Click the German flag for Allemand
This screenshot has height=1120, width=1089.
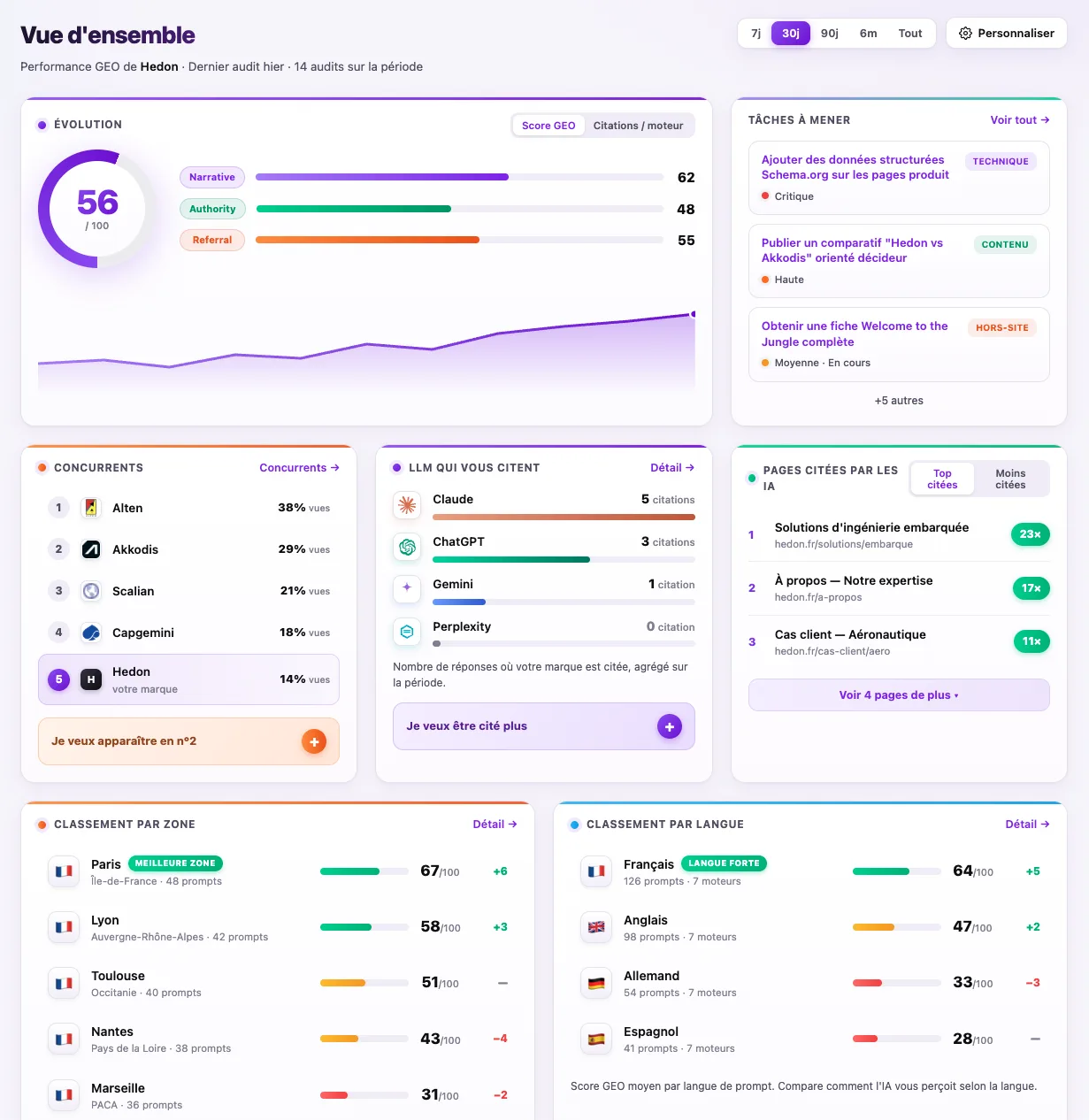pyautogui.click(x=596, y=983)
